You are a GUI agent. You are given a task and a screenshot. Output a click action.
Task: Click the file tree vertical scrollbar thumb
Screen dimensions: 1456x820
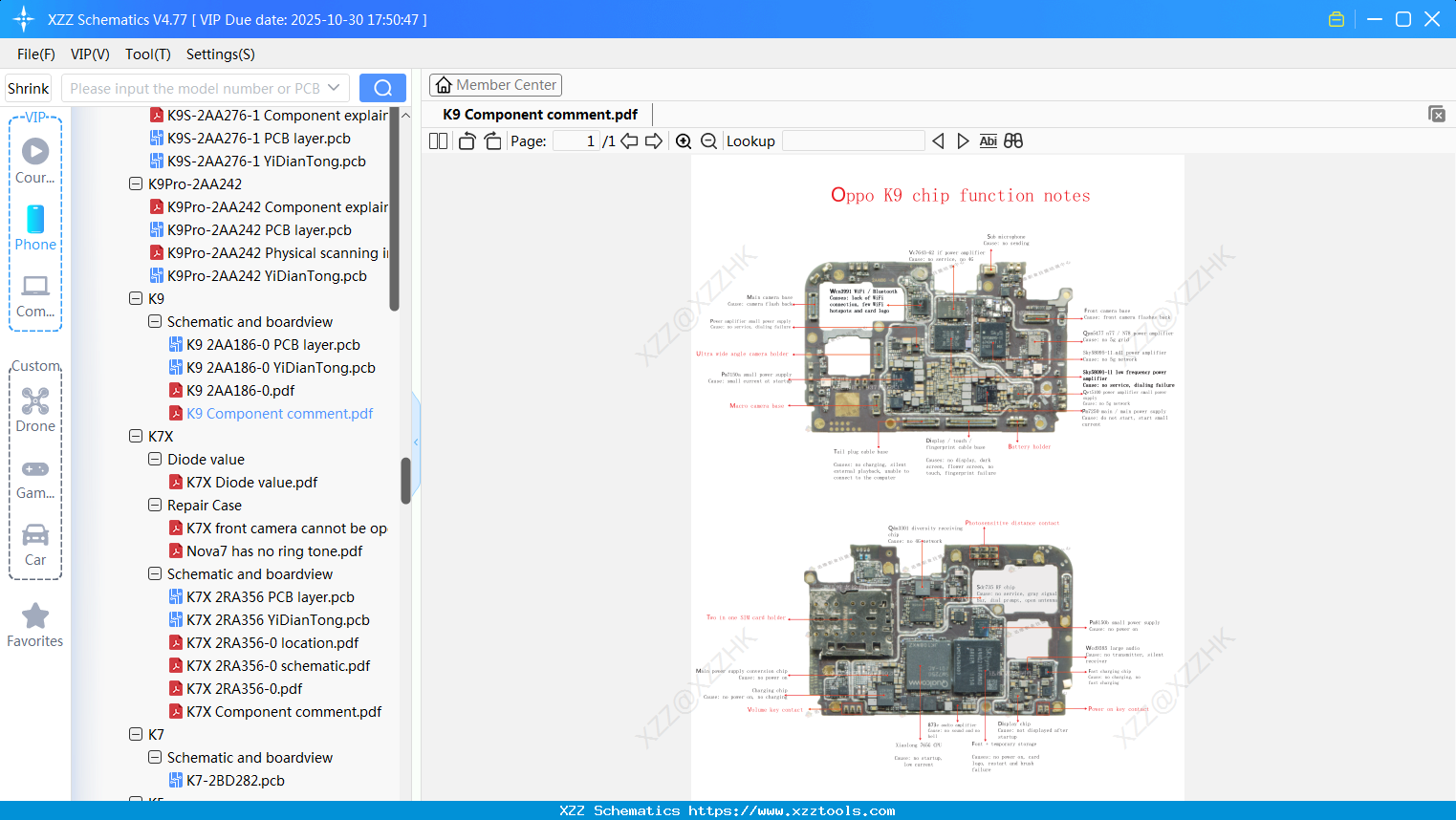pos(405,481)
